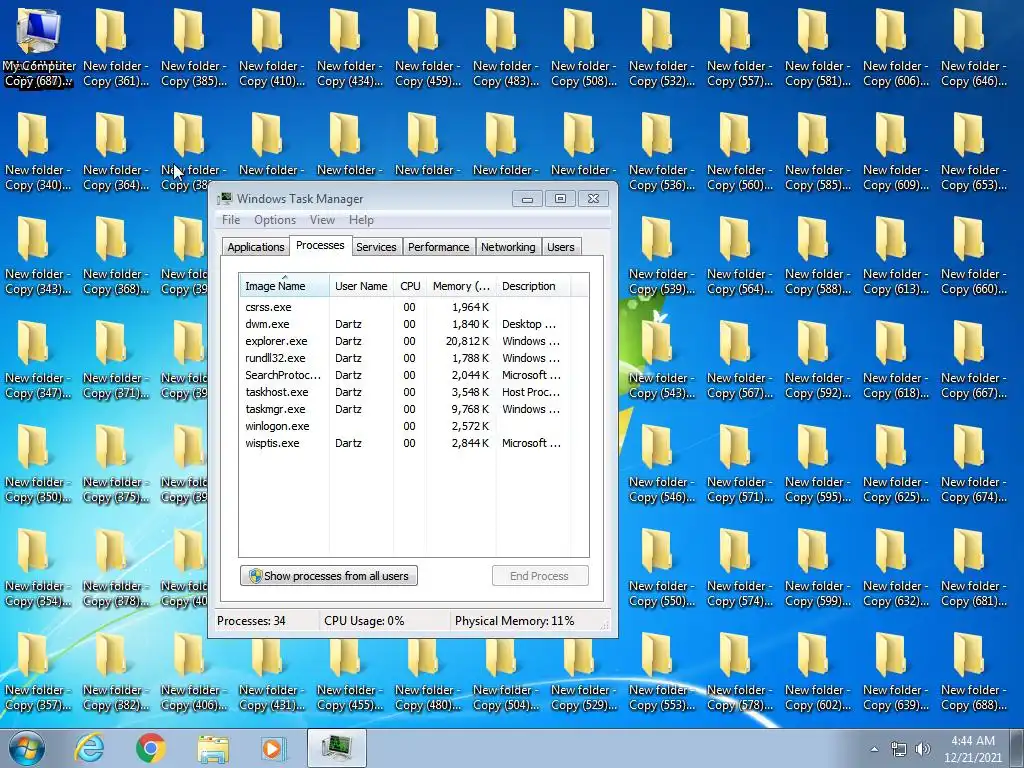The image size is (1024, 768).
Task: Open the Windows Start menu orb
Action: point(27,748)
